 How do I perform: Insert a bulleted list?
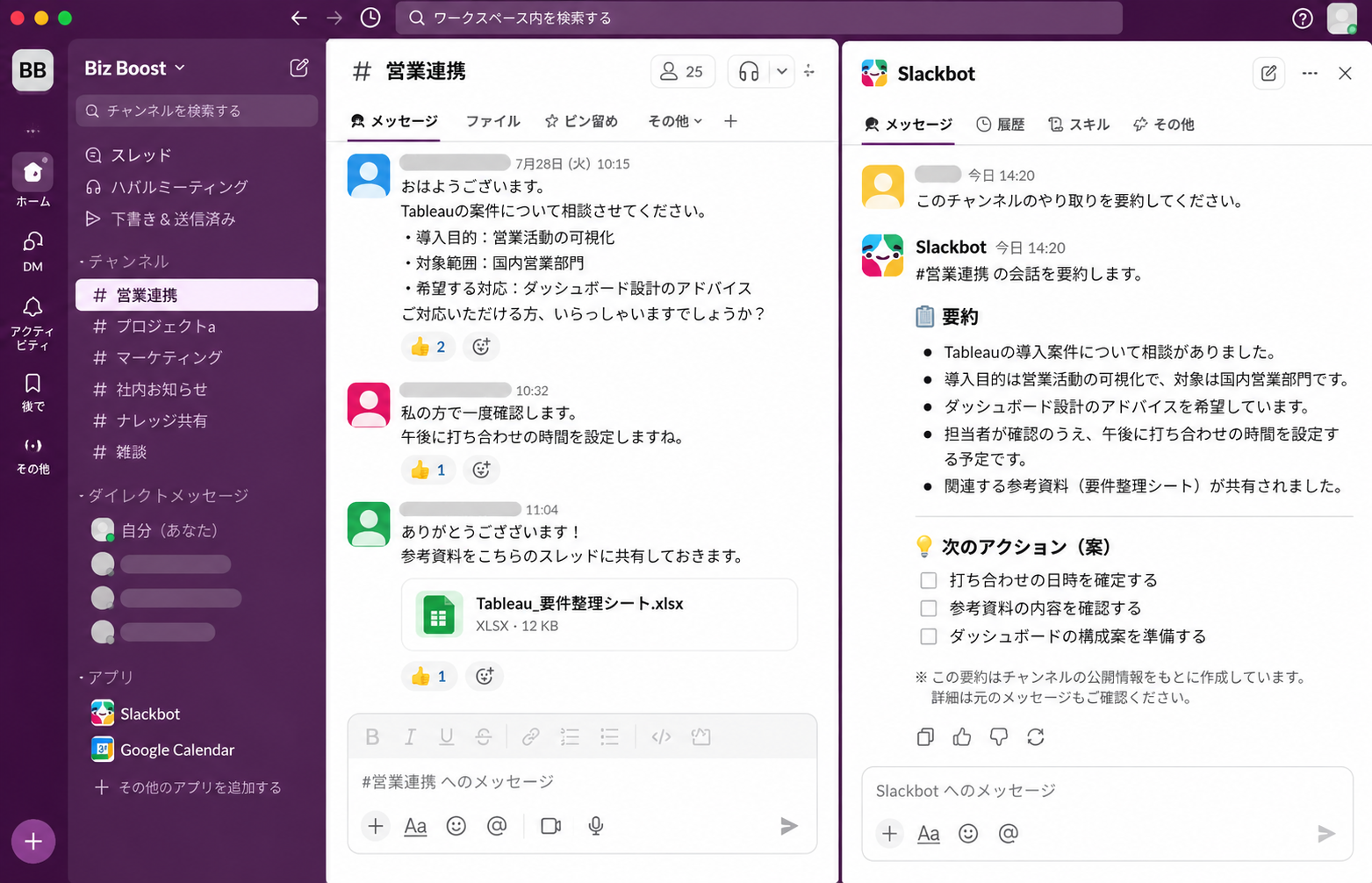coord(609,737)
